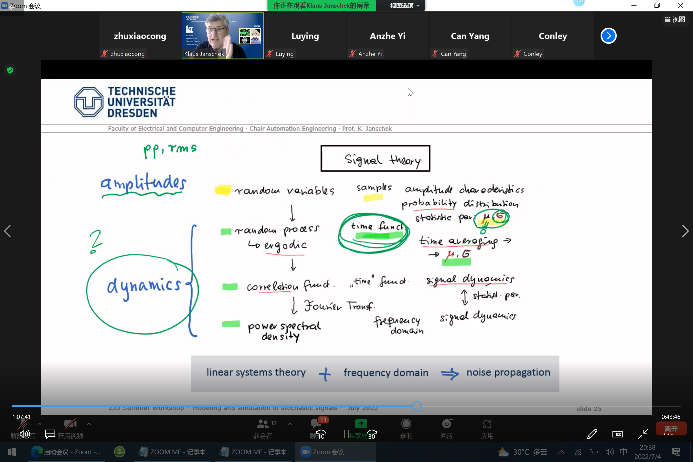The height and width of the screenshot is (462, 693).
Task: Select the Klaus Janschek video thumbnail
Action: coord(215,36)
